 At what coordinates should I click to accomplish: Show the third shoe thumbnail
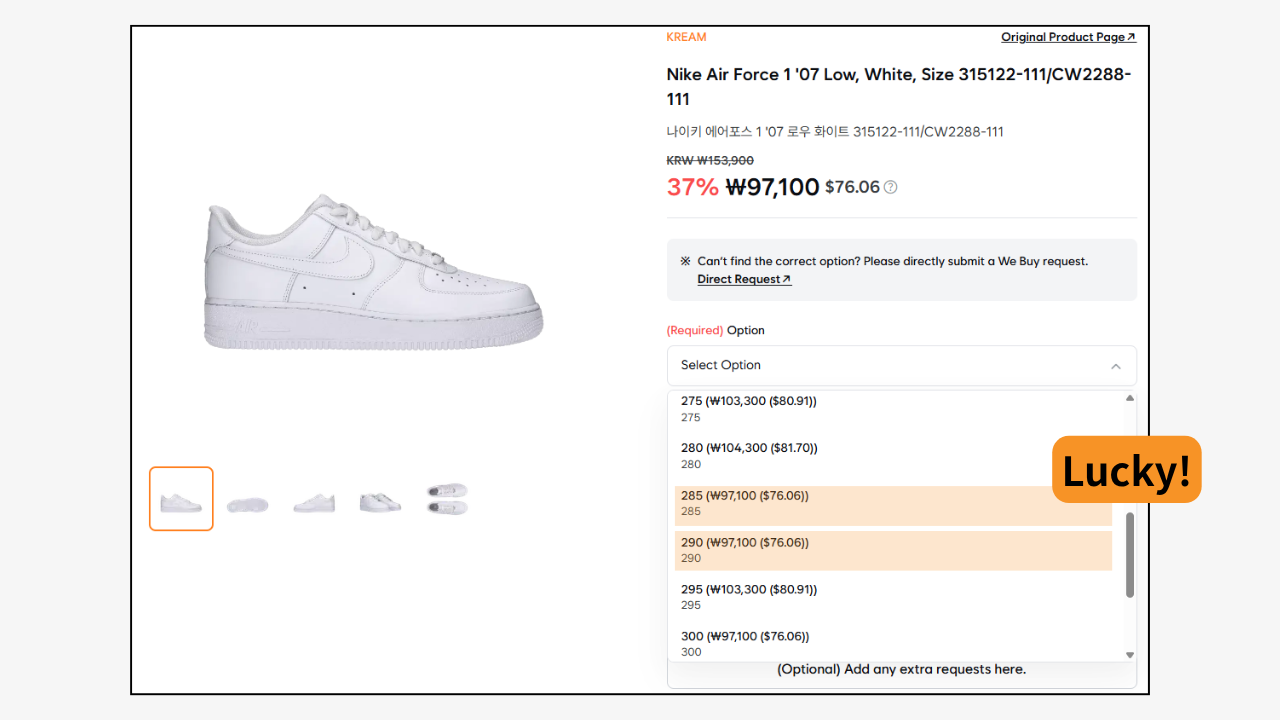click(314, 503)
